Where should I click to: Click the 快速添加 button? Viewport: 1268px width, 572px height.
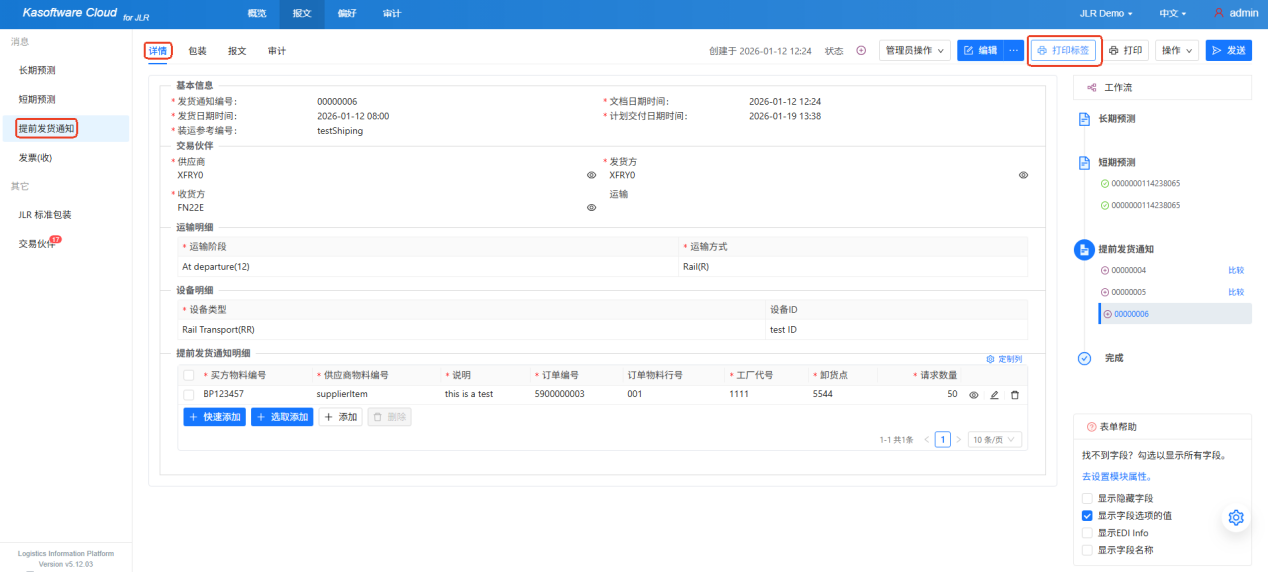tap(214, 417)
